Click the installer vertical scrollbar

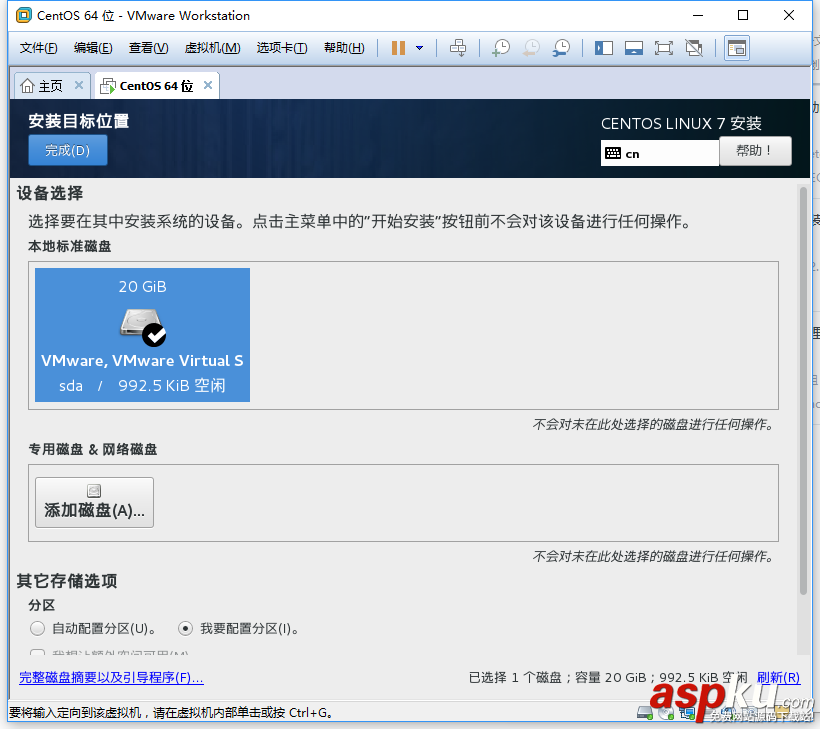(x=803, y=391)
